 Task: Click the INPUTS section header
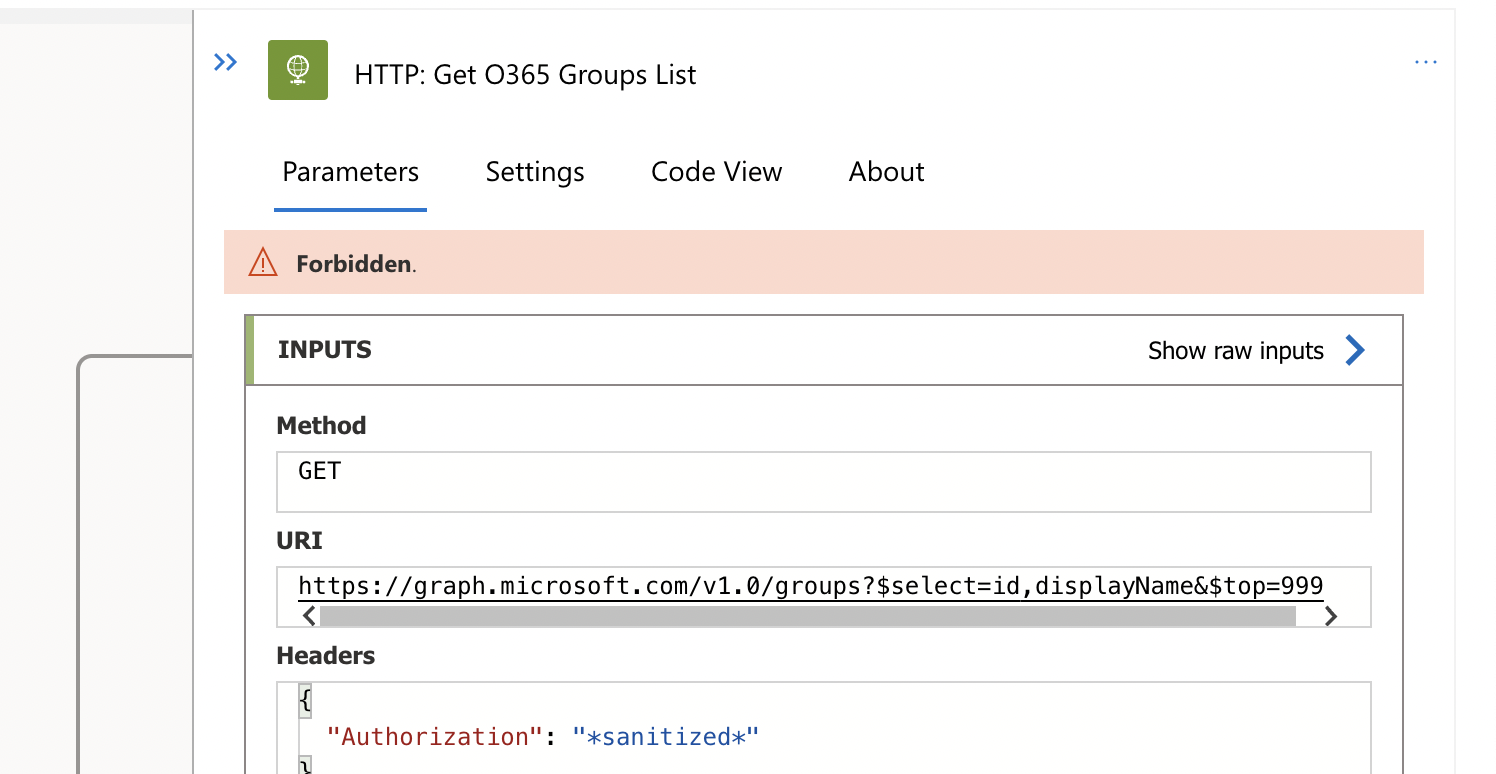tap(824, 350)
